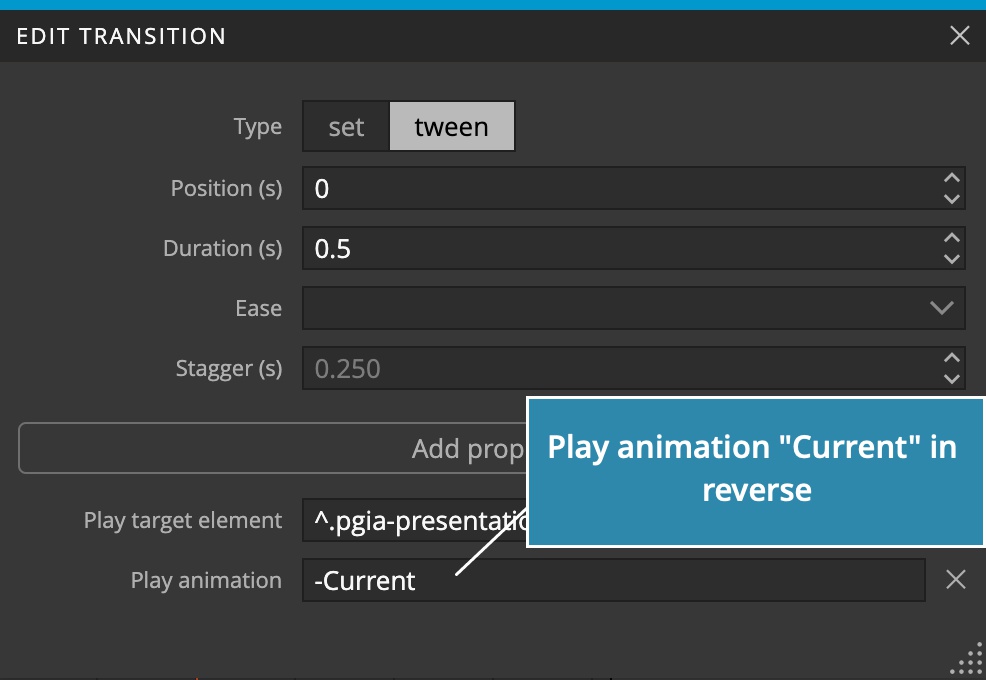This screenshot has width=986, height=680.
Task: Lower the Stagger value with down arrow
Action: point(951,379)
